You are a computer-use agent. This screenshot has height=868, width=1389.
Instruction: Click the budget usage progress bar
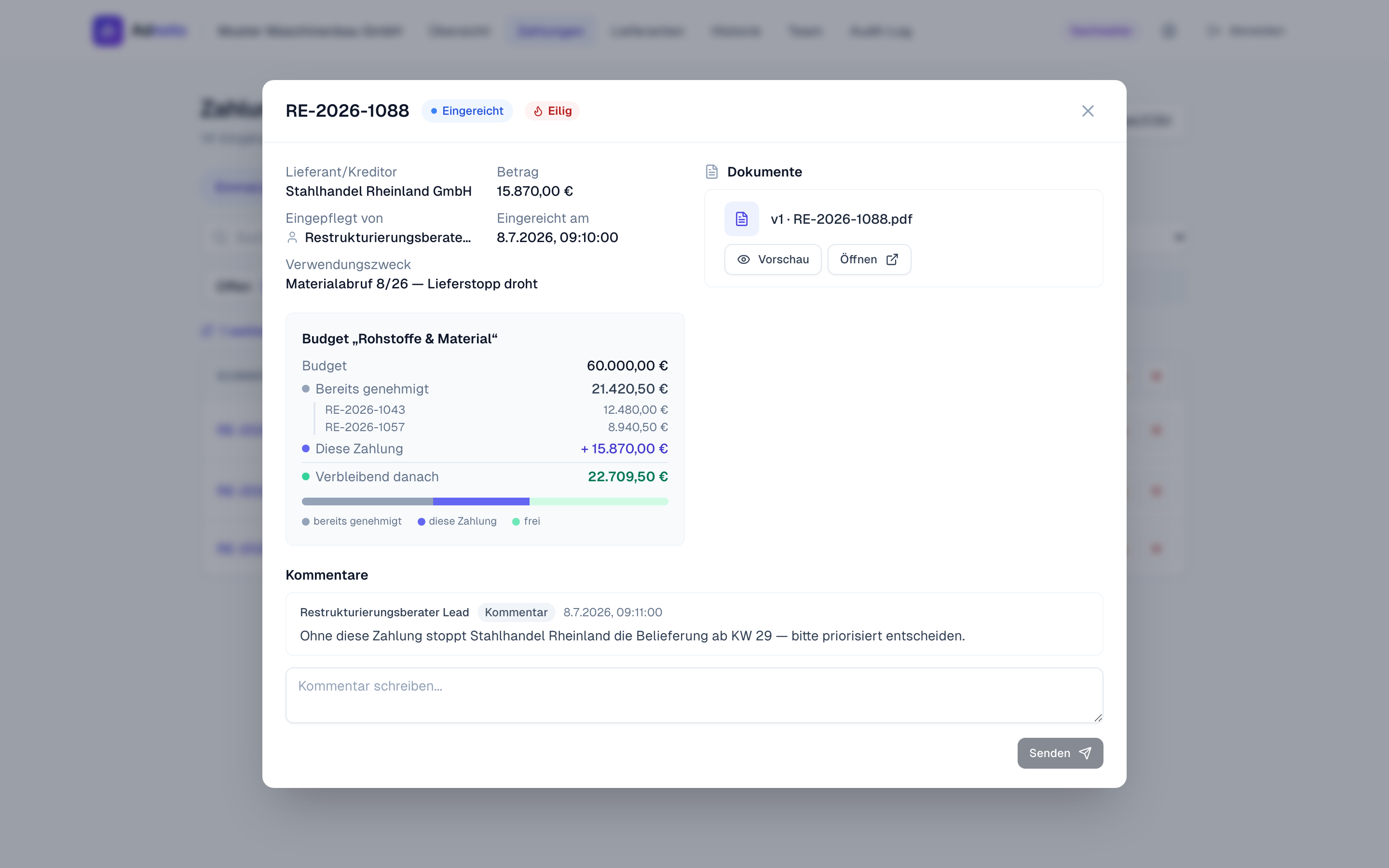485,501
